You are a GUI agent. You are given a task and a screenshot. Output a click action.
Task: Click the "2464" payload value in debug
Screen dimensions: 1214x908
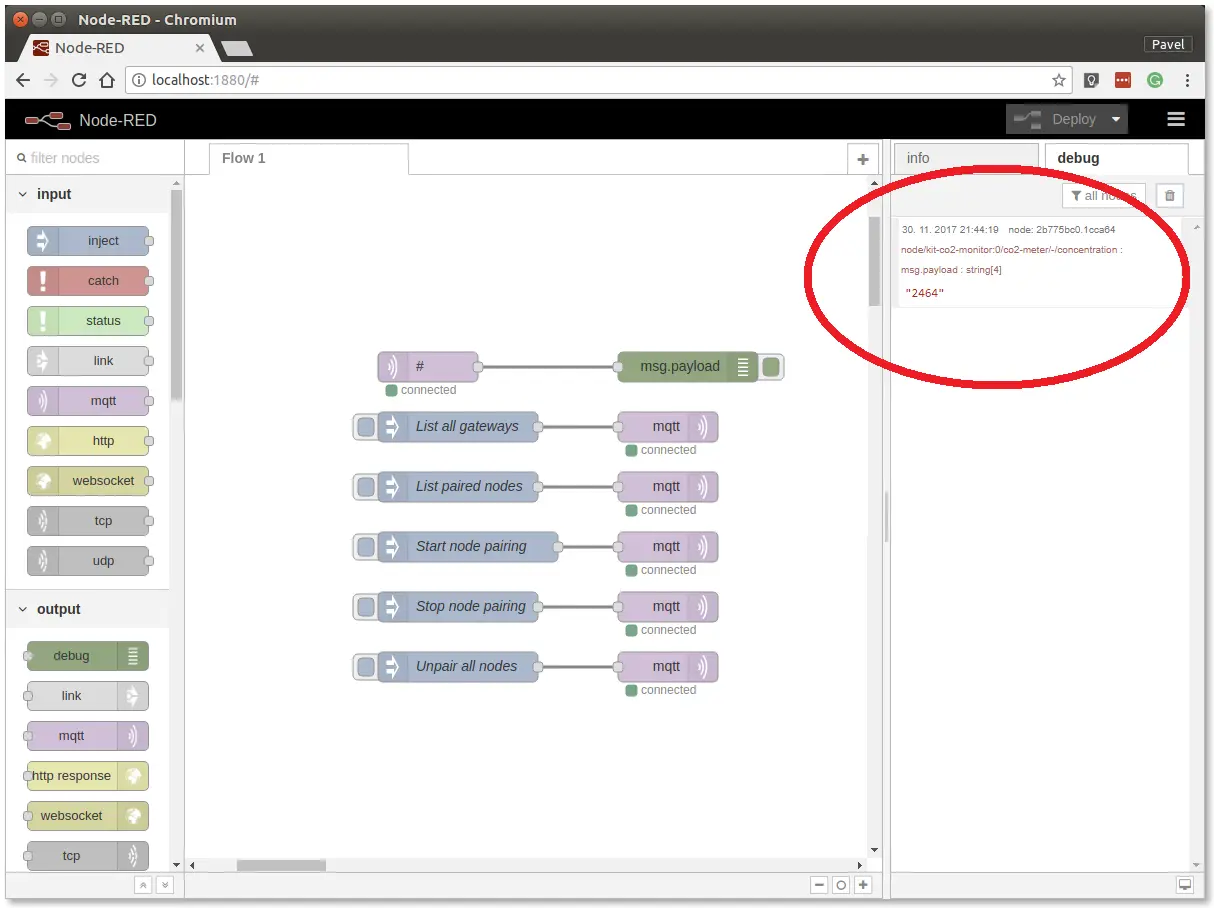925,293
